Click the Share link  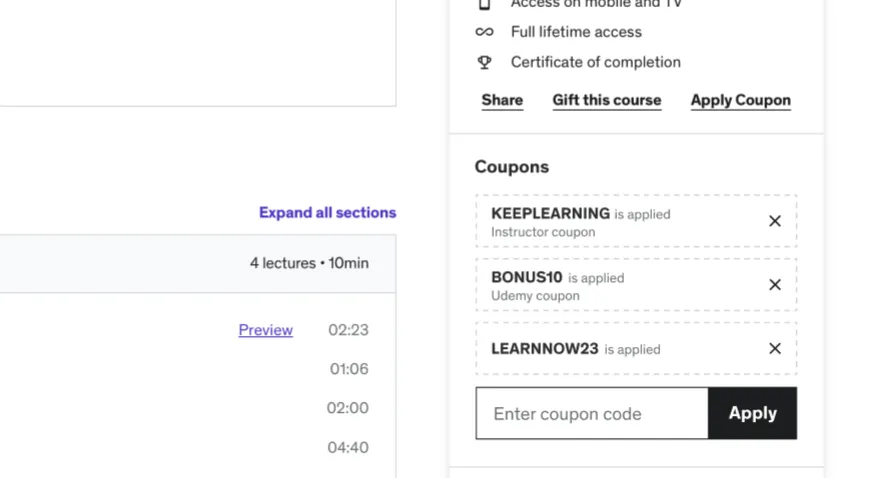pos(502,100)
